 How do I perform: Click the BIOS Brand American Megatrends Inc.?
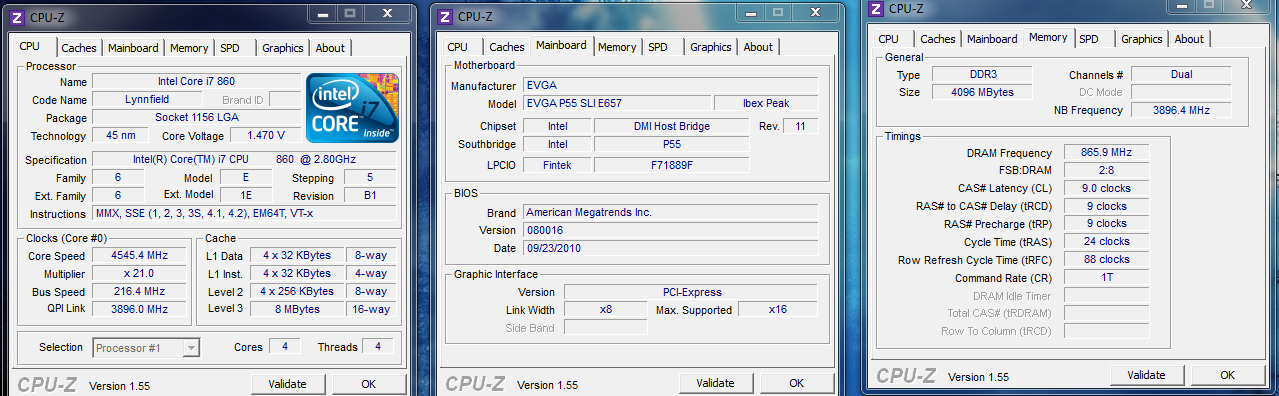pyautogui.click(x=670, y=212)
